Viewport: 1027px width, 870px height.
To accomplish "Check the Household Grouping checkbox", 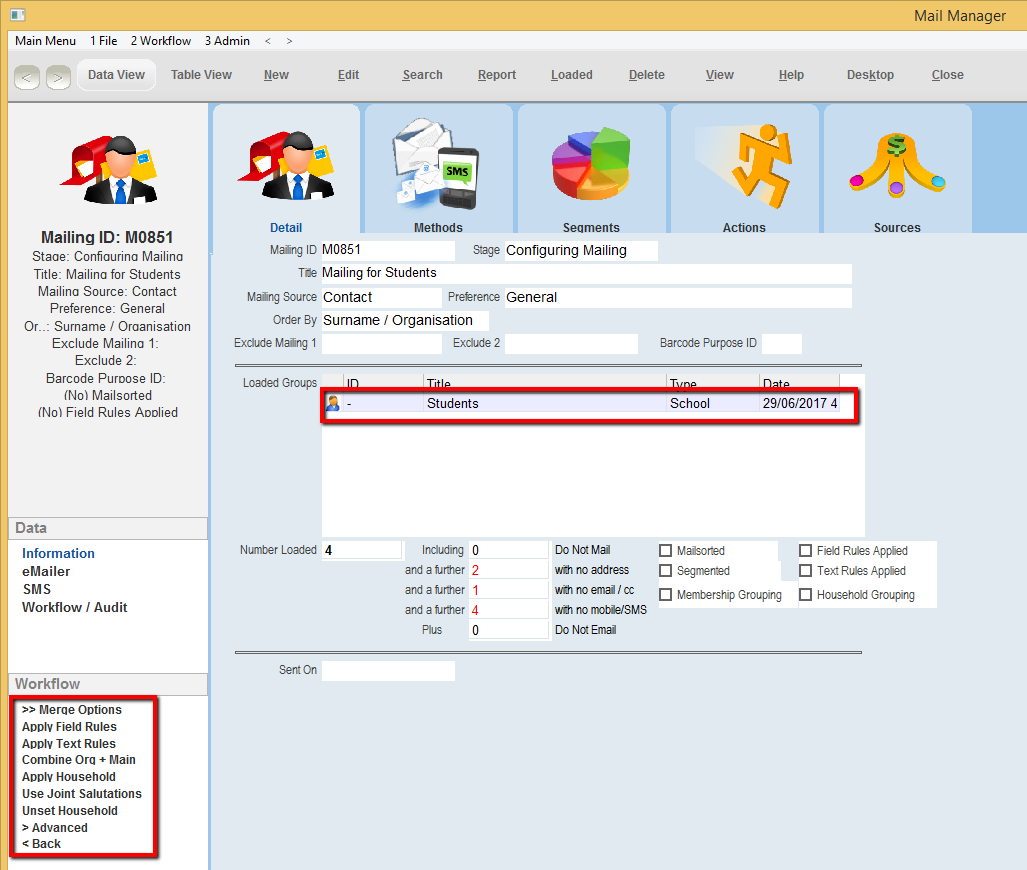I will pyautogui.click(x=806, y=595).
